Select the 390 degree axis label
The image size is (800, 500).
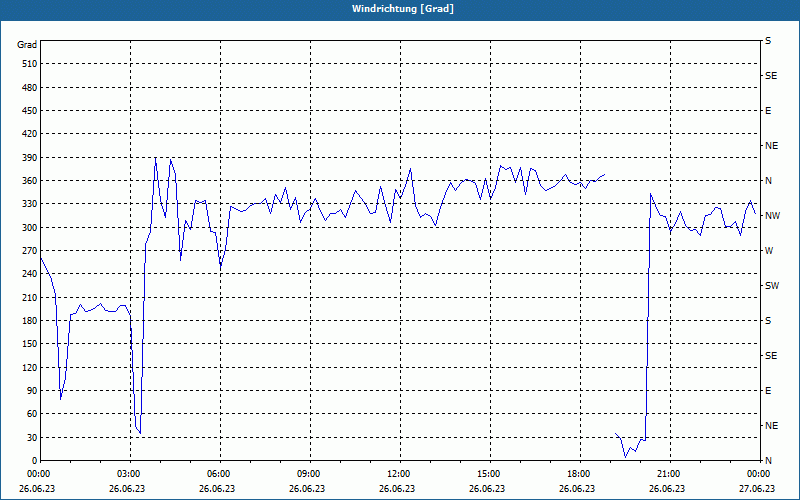tap(29, 158)
